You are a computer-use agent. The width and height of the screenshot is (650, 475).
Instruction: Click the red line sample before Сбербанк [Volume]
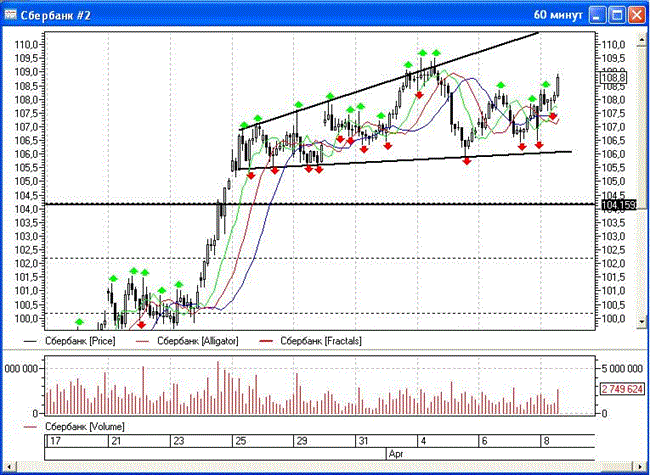pos(30,427)
